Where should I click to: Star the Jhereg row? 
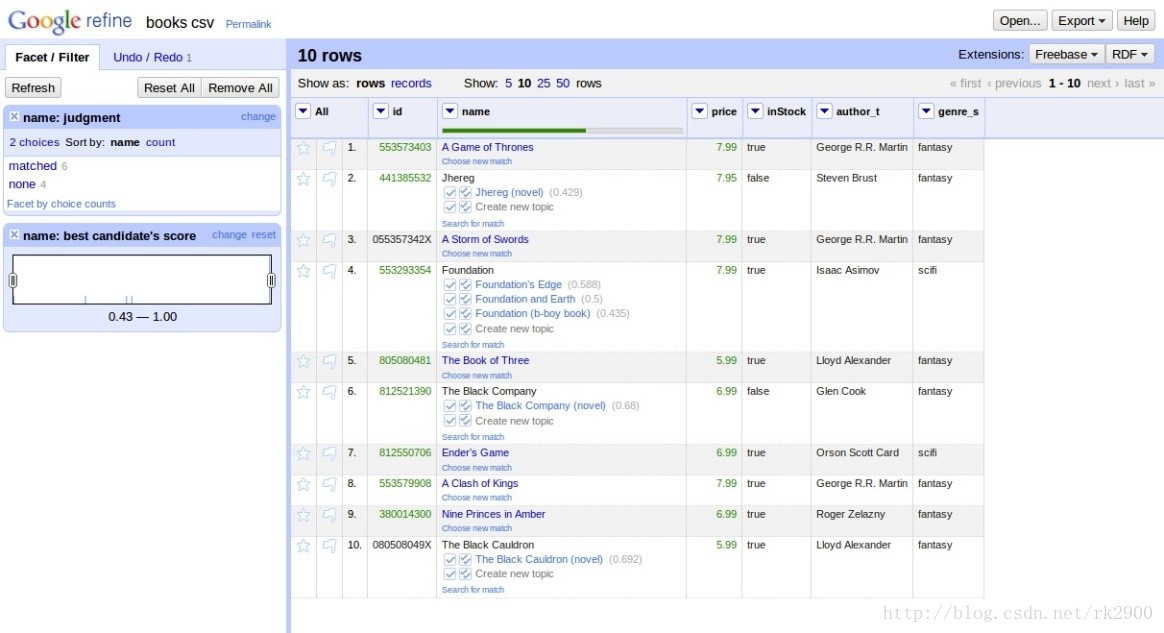(304, 179)
